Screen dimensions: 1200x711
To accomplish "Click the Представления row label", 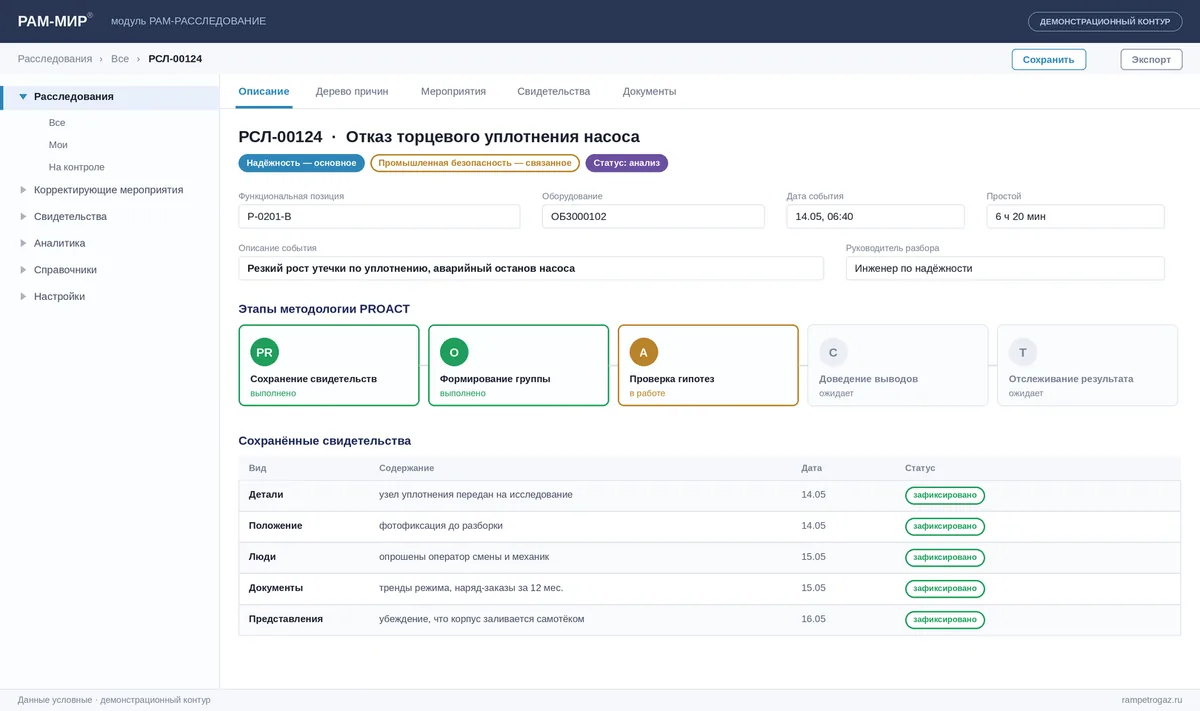I will point(286,619).
